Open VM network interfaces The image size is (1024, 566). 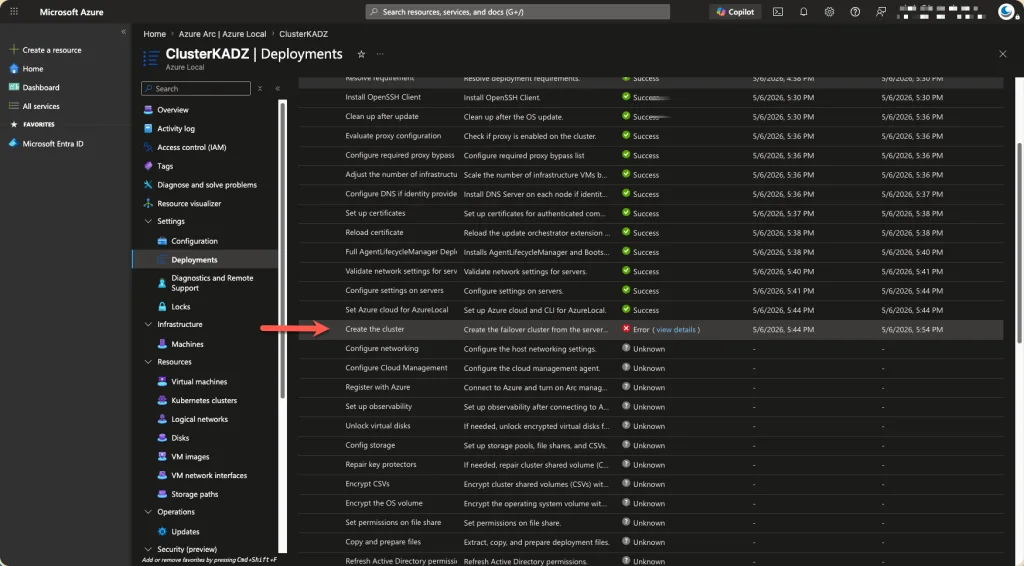[x=209, y=476]
